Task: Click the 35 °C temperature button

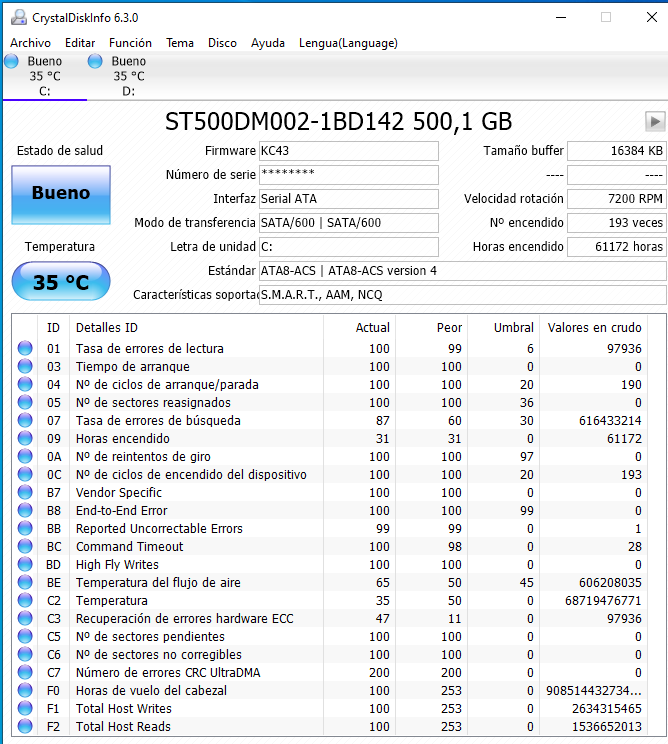Action: [x=61, y=282]
